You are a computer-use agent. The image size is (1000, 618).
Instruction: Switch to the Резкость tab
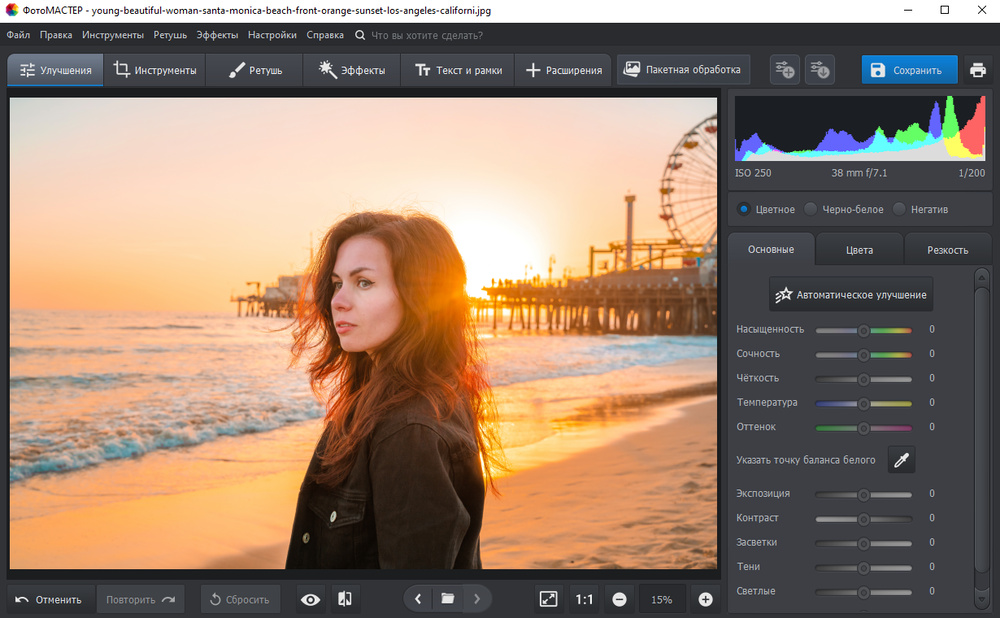point(946,249)
